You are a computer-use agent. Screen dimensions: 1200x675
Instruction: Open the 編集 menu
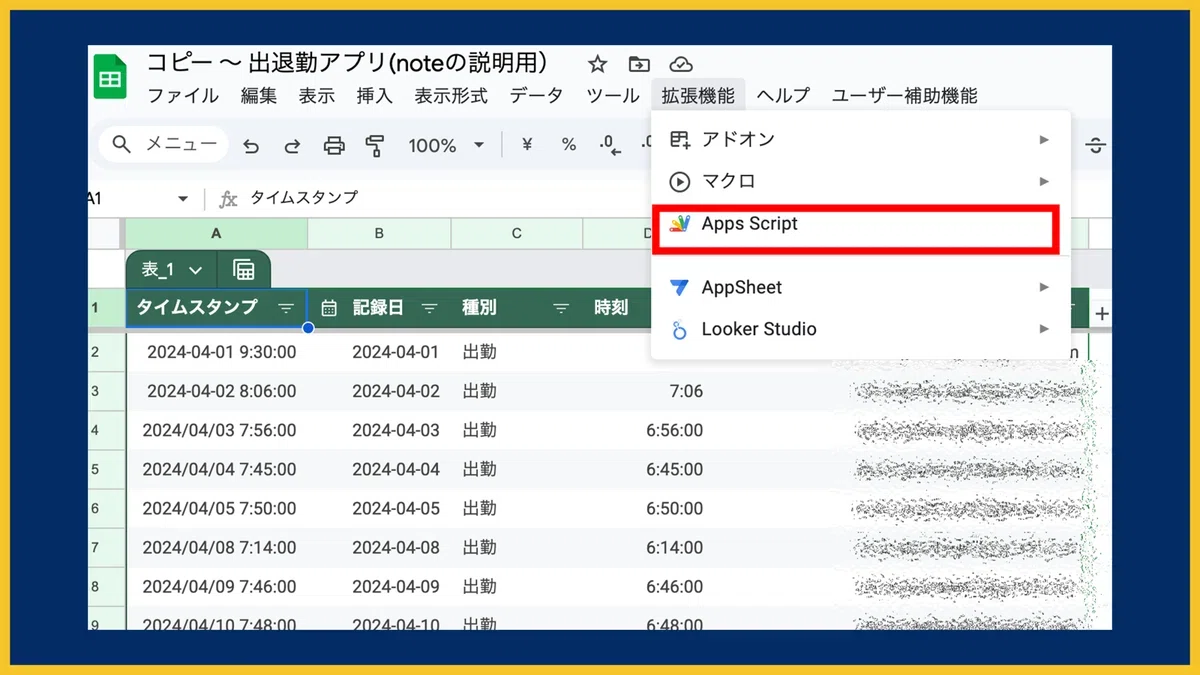pyautogui.click(x=258, y=96)
